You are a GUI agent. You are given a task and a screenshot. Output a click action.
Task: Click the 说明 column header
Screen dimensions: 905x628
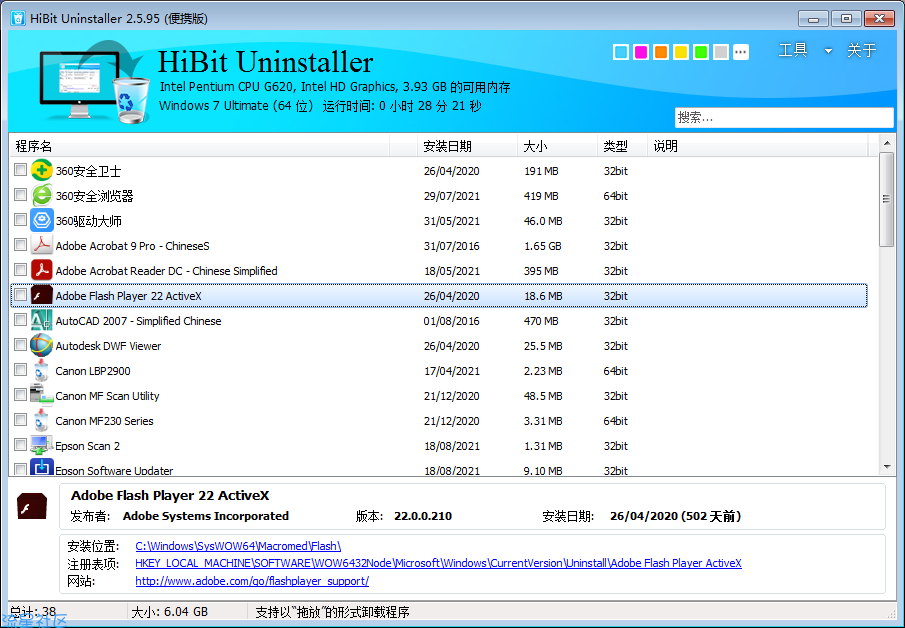(x=757, y=146)
